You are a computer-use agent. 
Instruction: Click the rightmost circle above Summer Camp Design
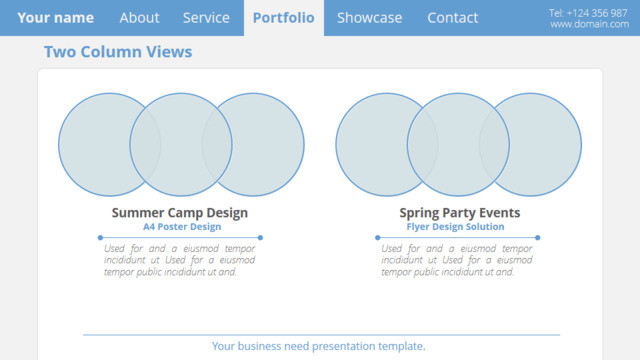(x=268, y=144)
